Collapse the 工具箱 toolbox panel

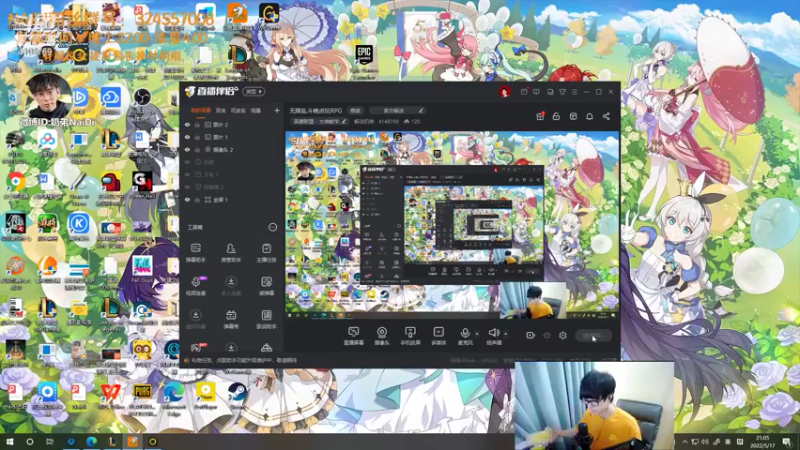[x=273, y=227]
